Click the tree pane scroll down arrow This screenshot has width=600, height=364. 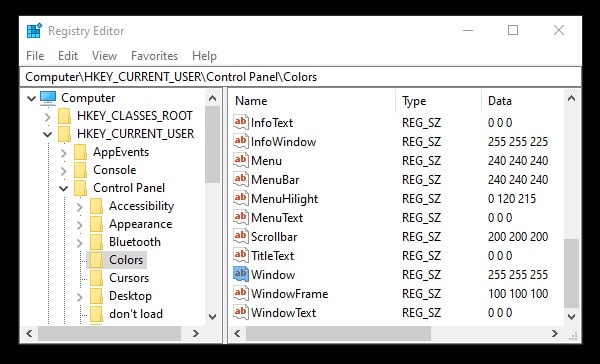pyautogui.click(x=212, y=317)
